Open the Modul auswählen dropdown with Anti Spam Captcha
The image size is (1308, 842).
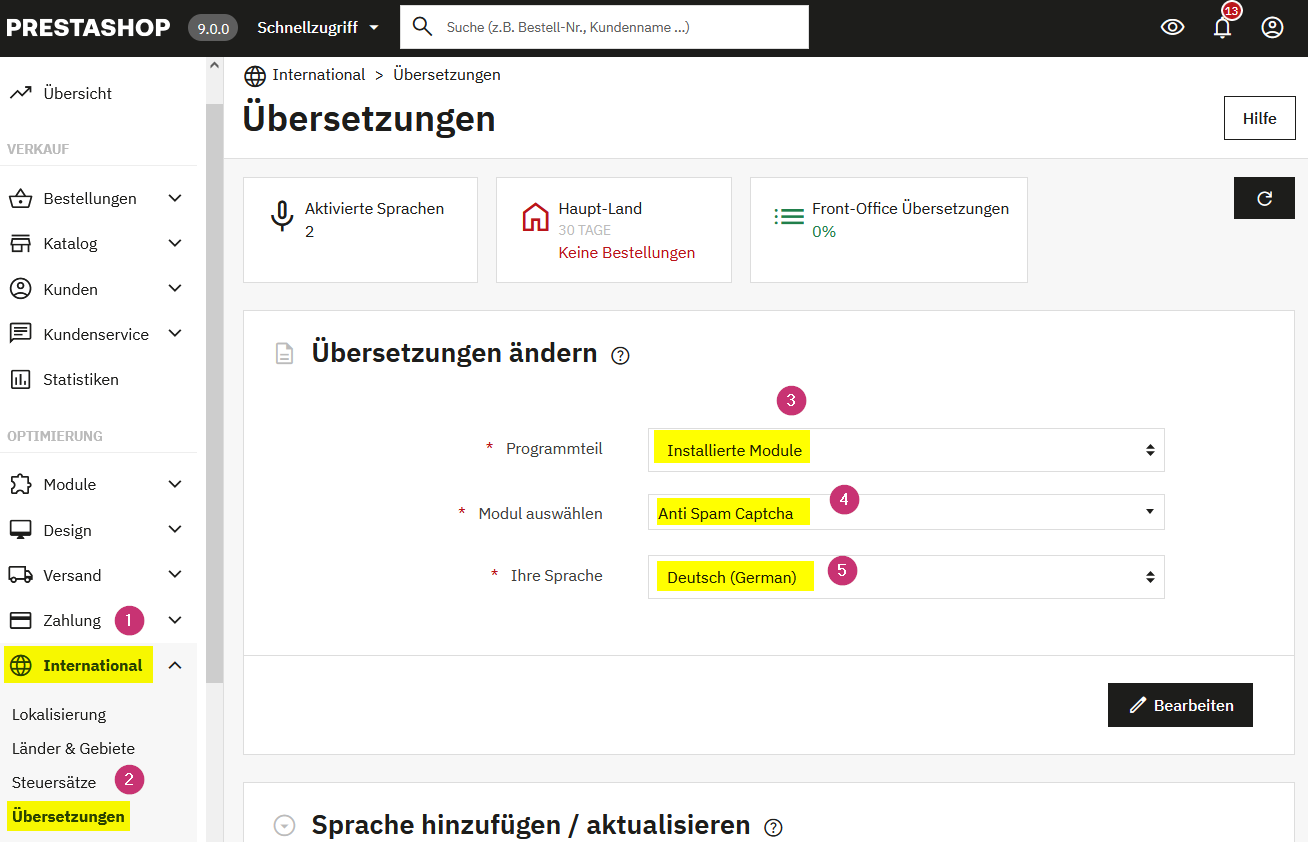[x=905, y=512]
